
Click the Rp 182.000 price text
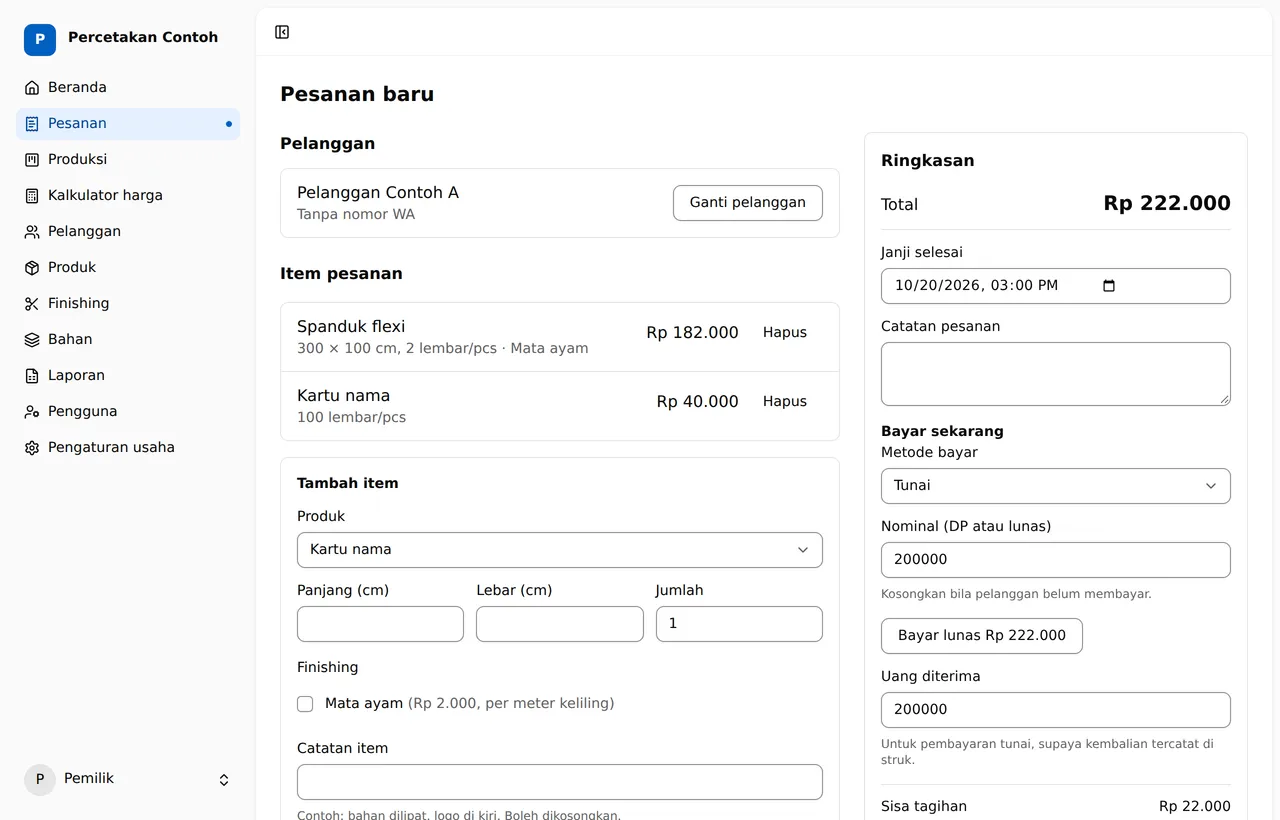(x=692, y=333)
